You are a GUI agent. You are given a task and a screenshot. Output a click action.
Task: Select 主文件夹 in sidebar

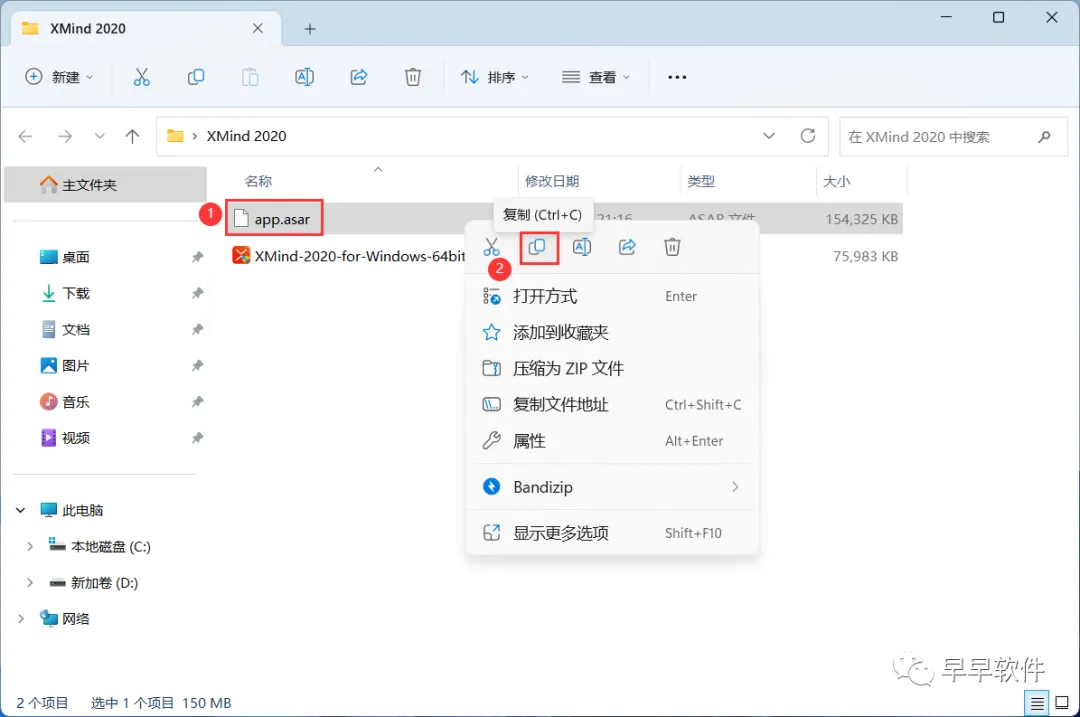[105, 185]
